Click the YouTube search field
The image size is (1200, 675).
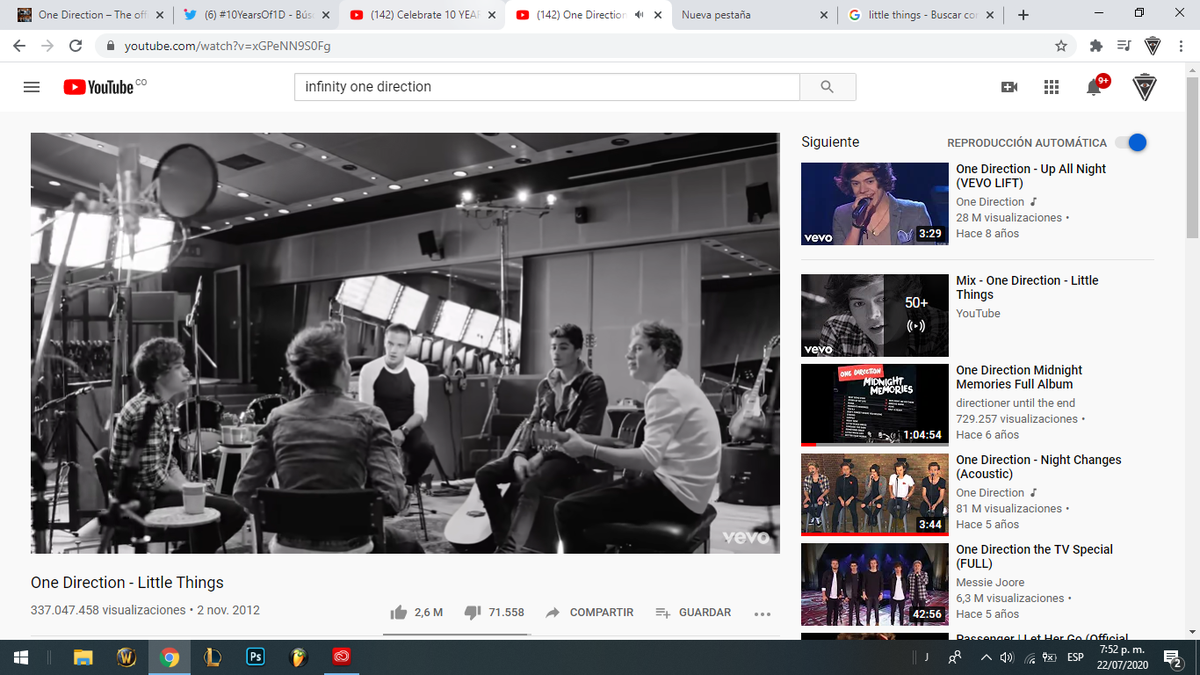(547, 87)
